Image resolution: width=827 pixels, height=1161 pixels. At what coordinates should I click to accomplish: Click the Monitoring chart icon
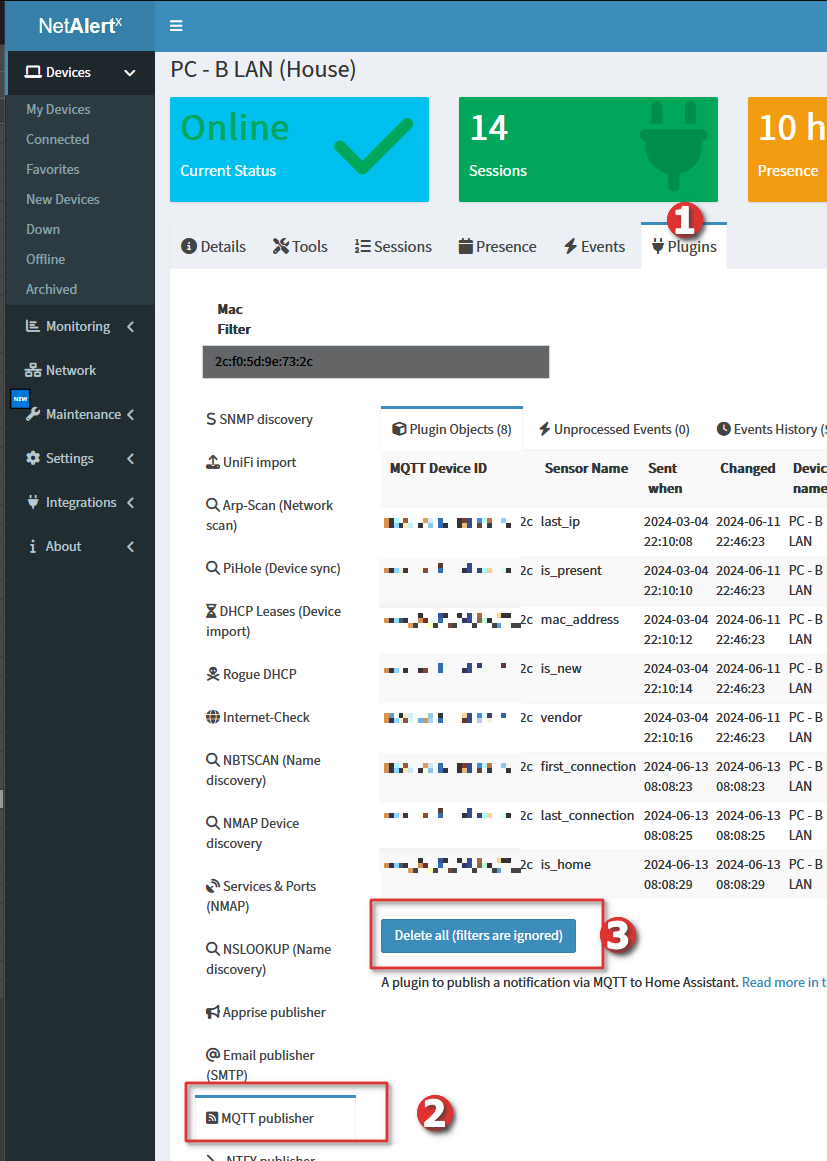pyautogui.click(x=33, y=326)
